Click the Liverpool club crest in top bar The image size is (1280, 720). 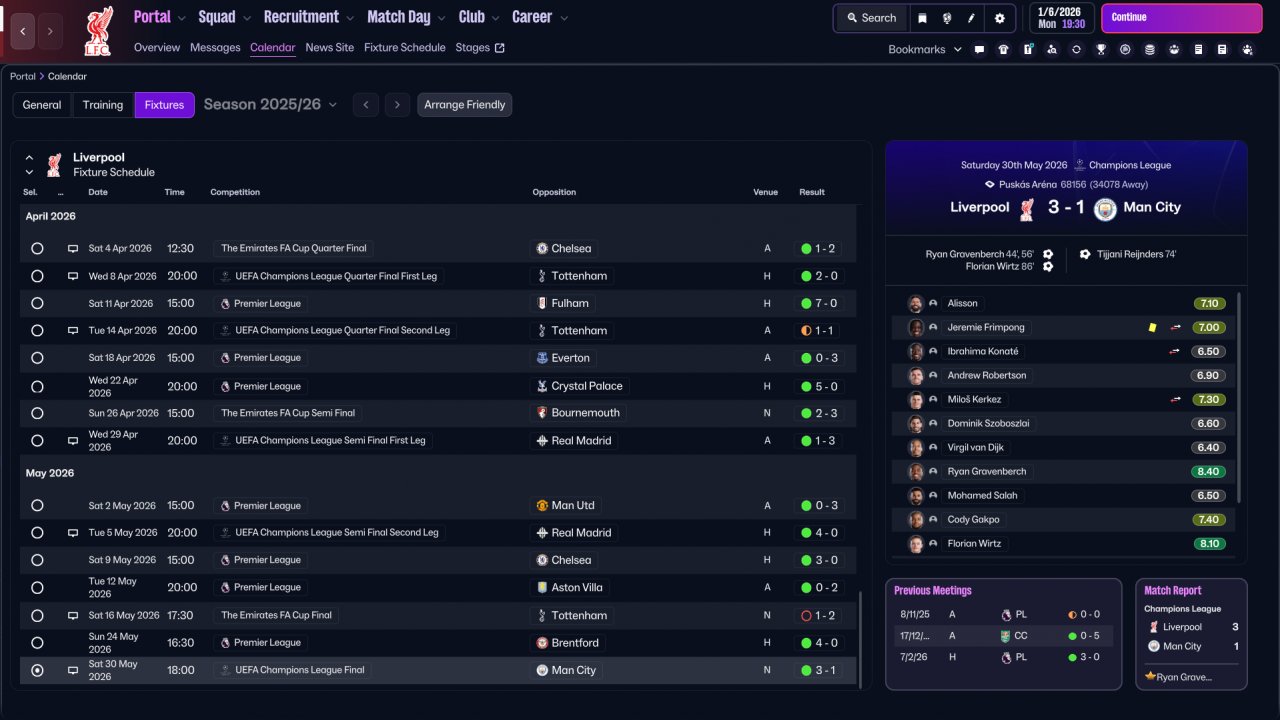click(98, 30)
